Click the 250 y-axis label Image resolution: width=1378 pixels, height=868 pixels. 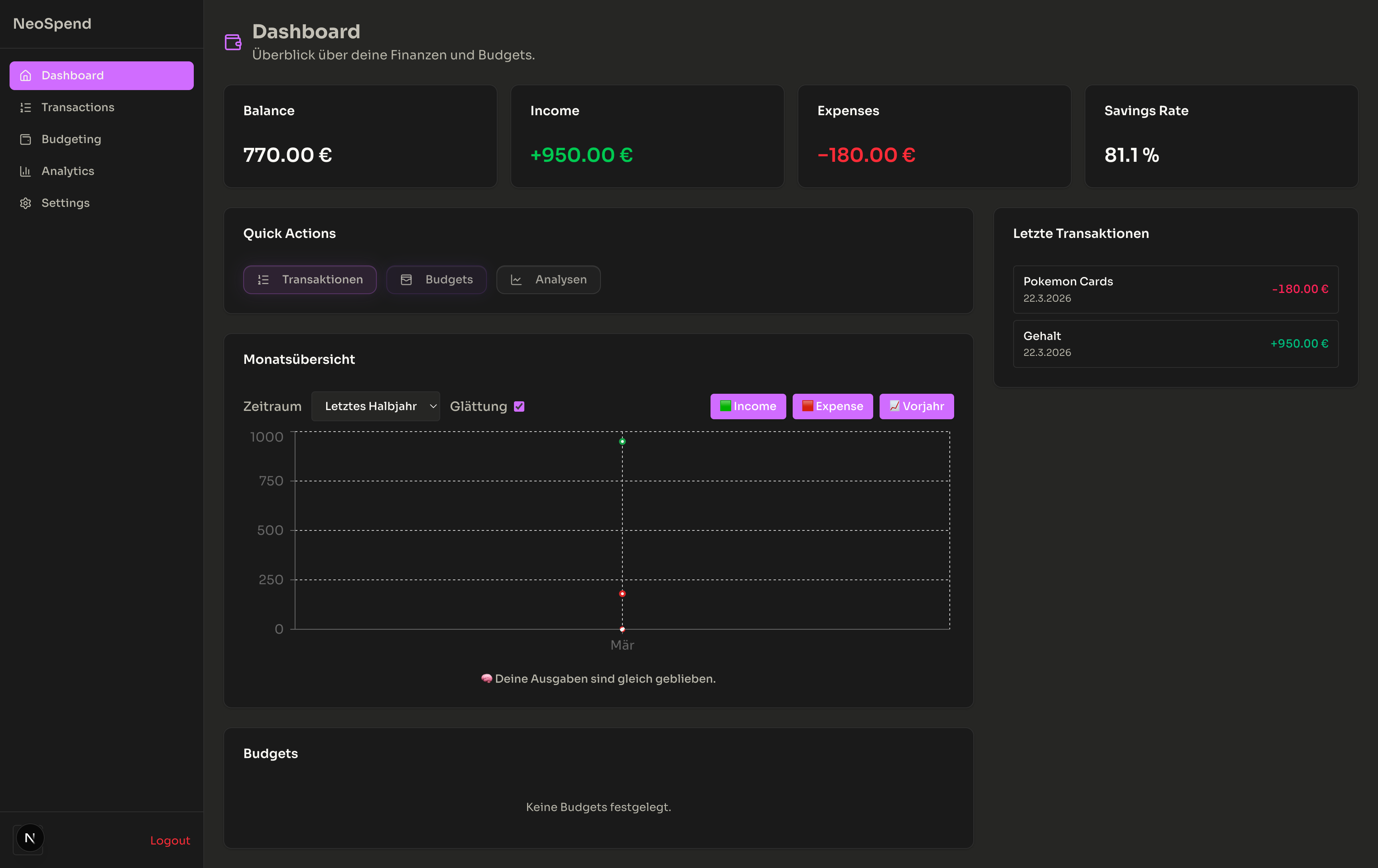[271, 580]
